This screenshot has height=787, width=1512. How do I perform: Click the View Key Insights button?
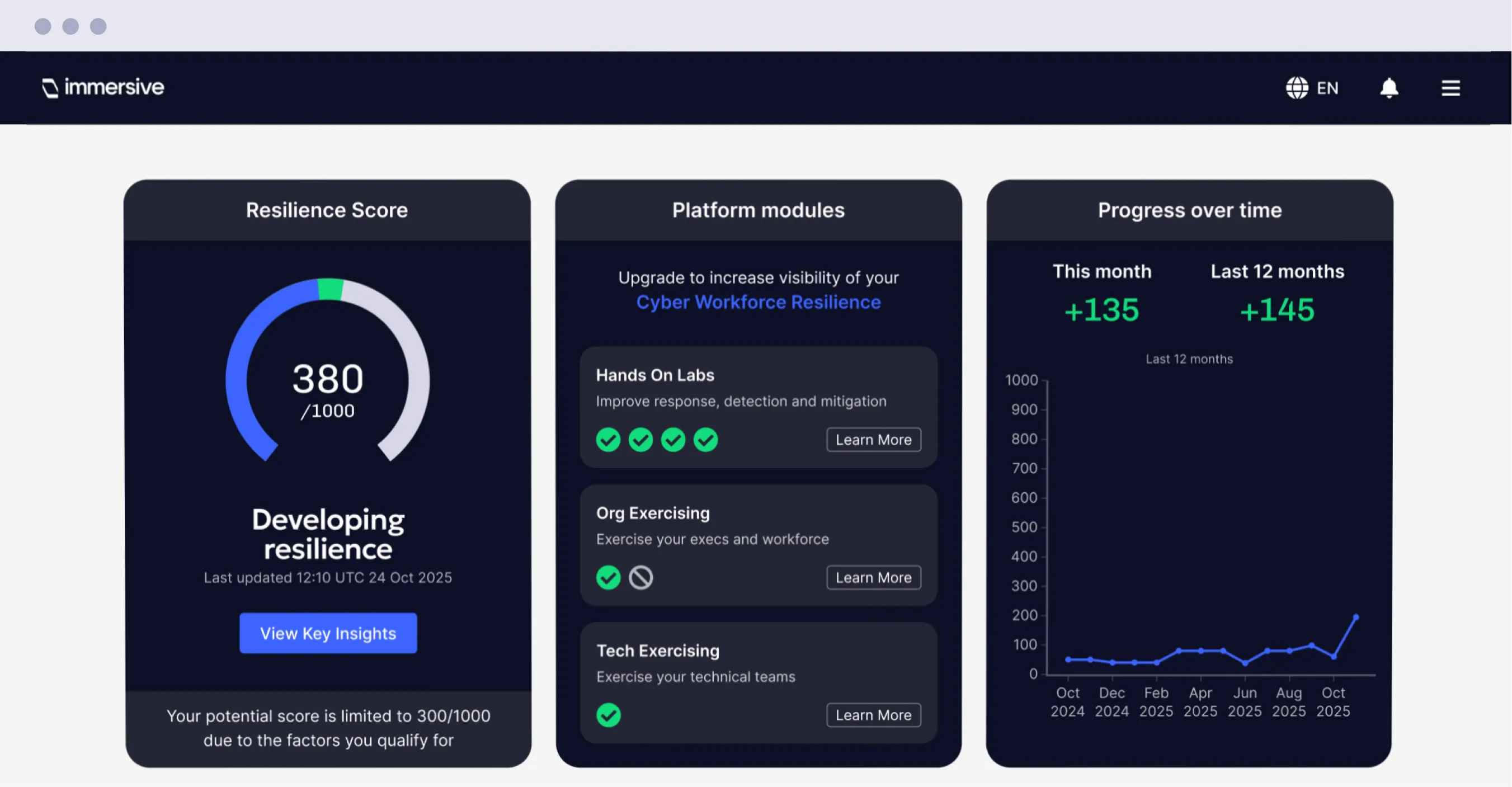click(x=328, y=633)
